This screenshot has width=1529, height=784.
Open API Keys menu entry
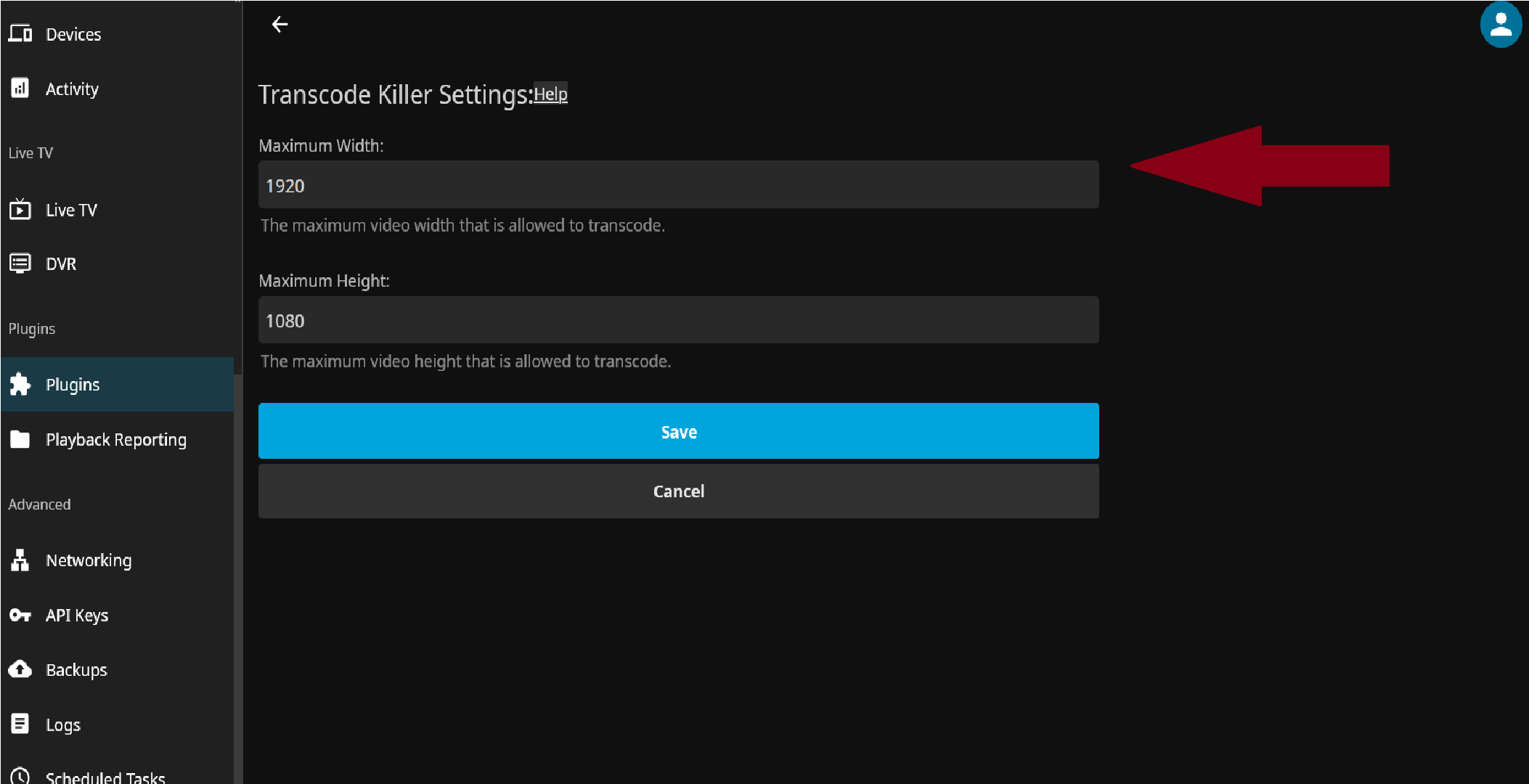(x=117, y=615)
